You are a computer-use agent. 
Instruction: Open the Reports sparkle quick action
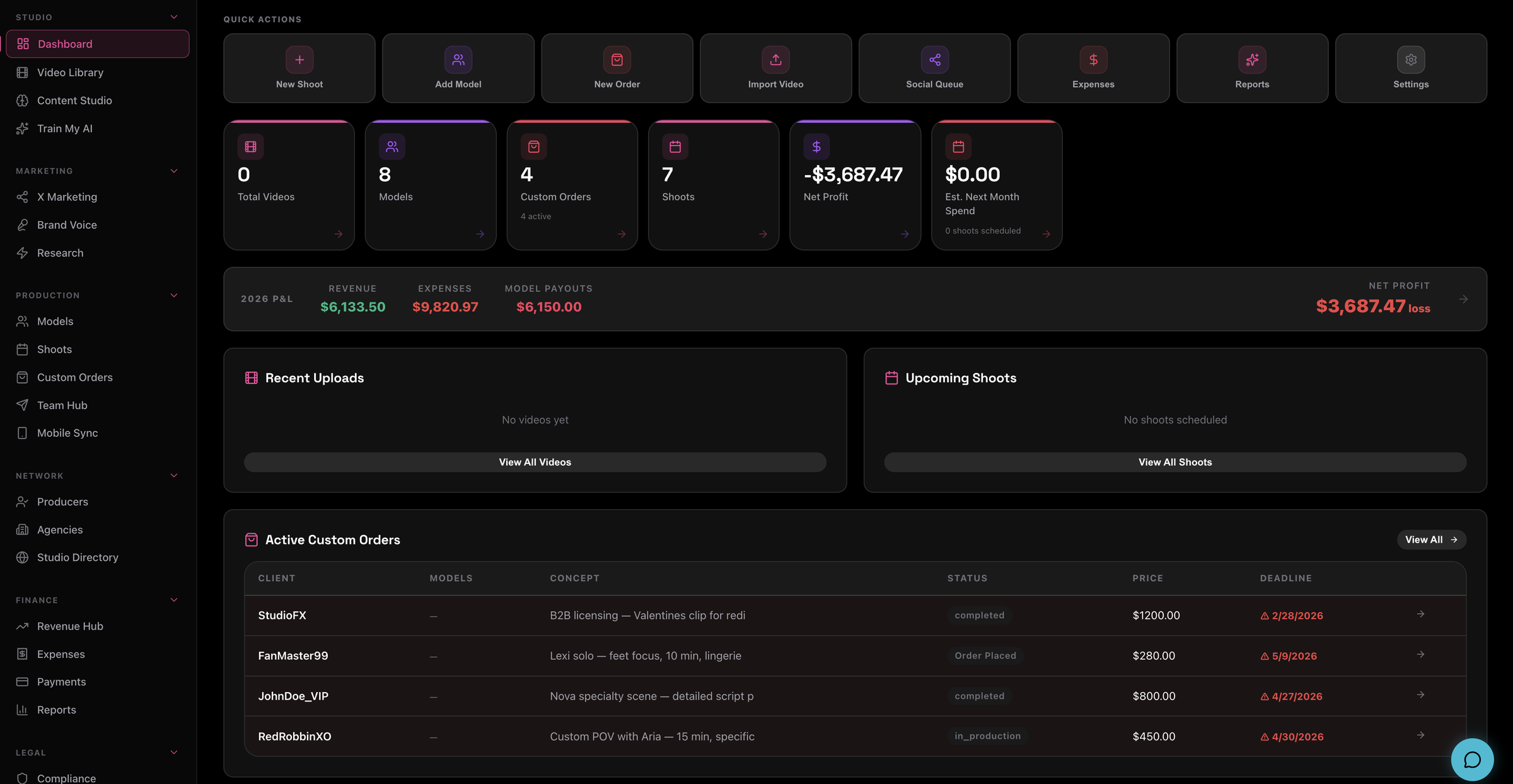(1252, 68)
